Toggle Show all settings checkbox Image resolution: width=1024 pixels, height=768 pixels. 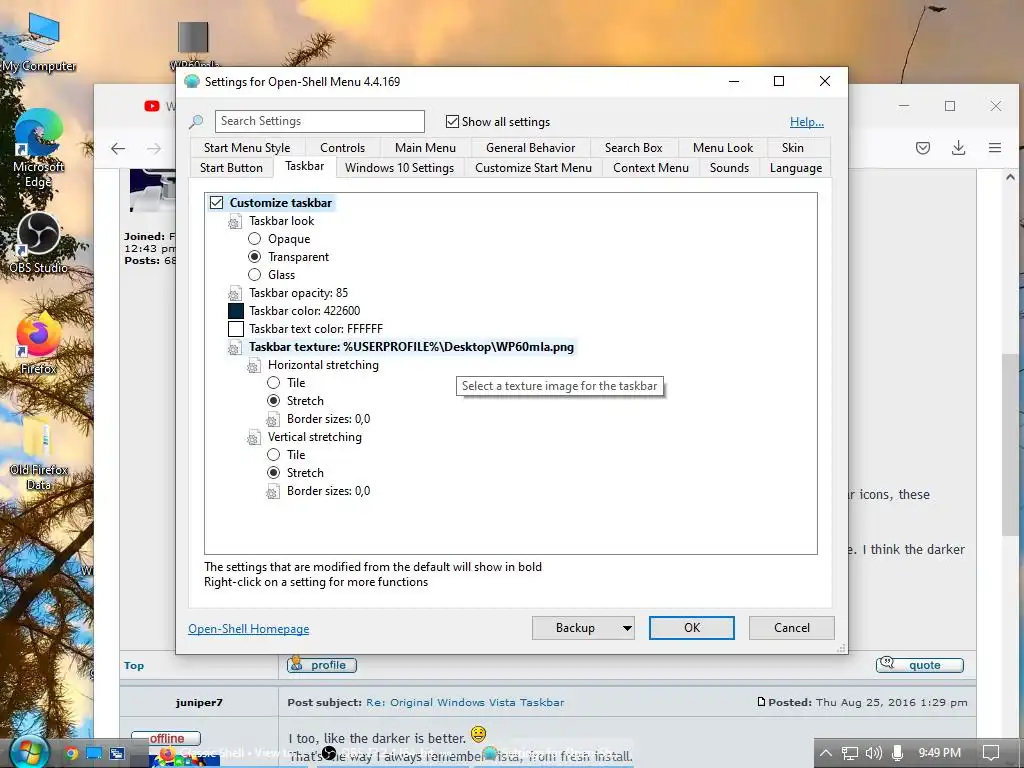[452, 121]
